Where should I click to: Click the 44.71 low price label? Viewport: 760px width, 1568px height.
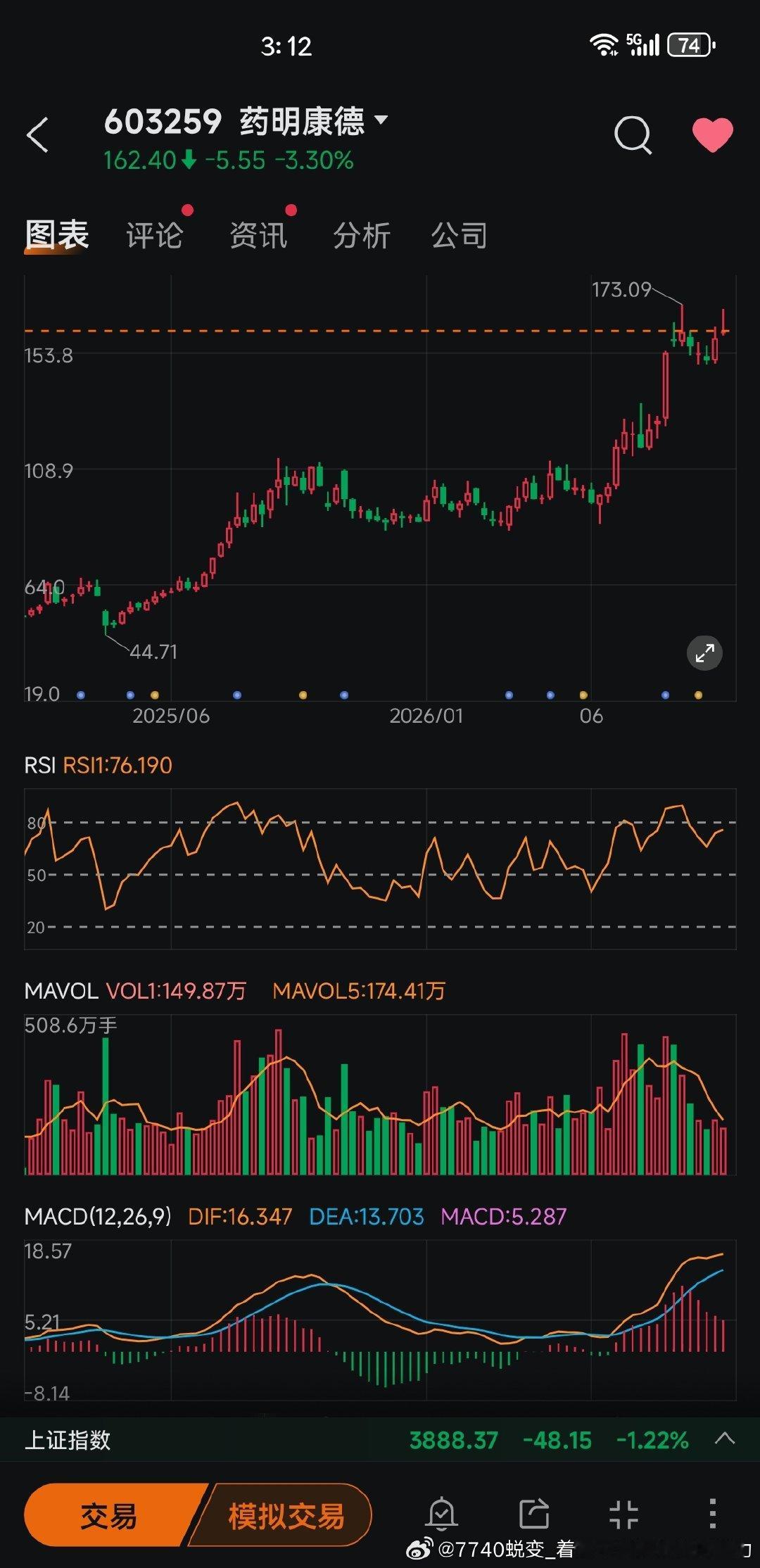coord(153,652)
